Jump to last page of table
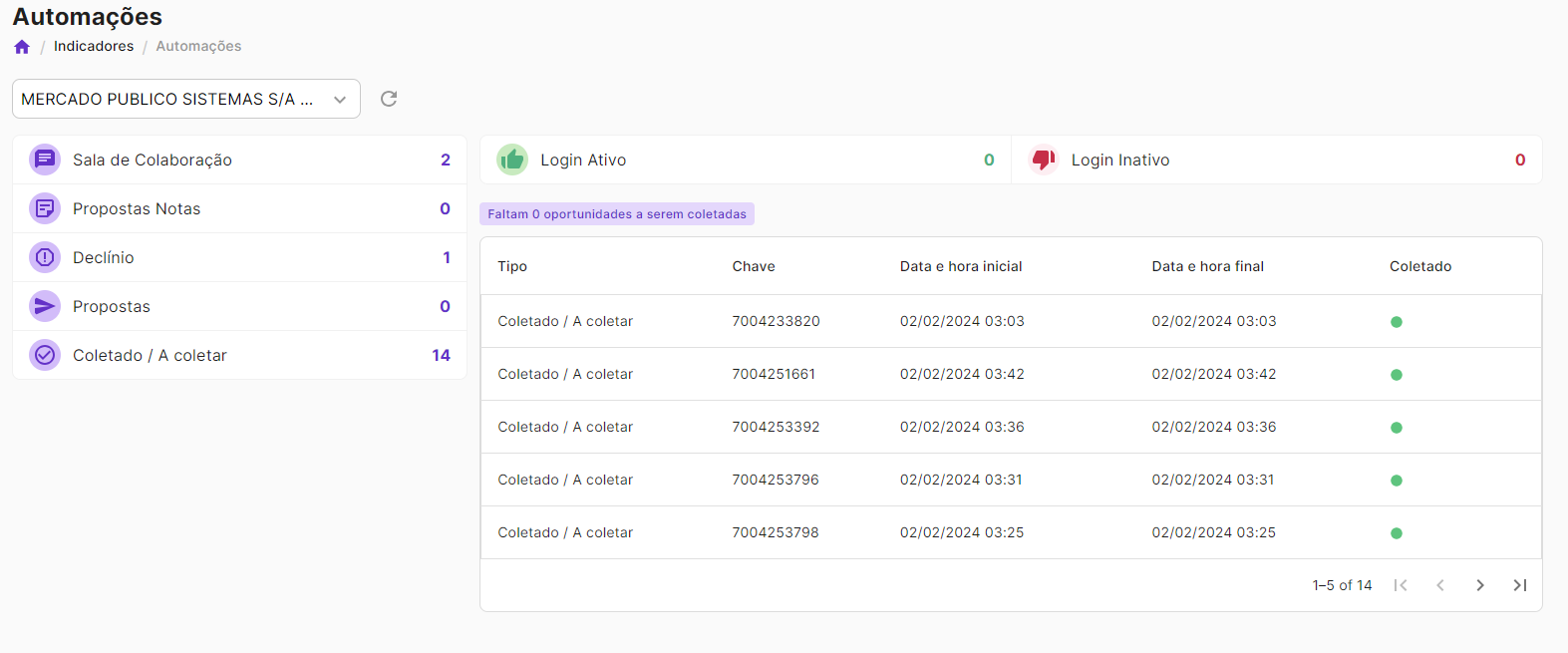 tap(1519, 585)
